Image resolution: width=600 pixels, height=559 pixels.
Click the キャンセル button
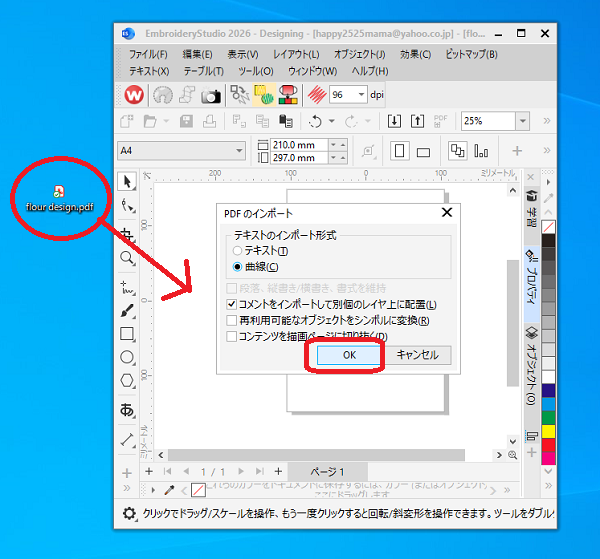click(417, 355)
